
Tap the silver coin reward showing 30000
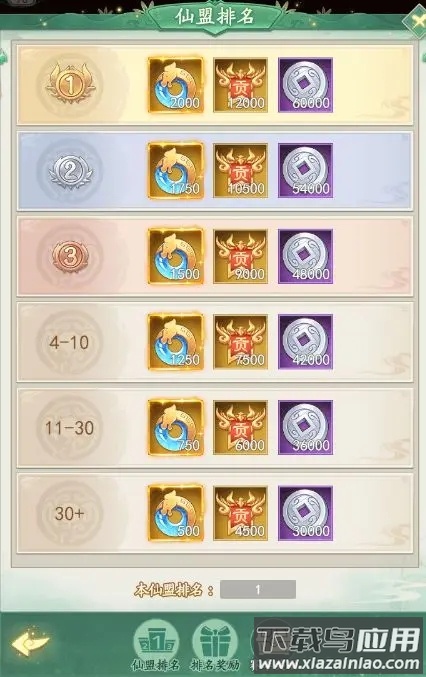[305, 513]
